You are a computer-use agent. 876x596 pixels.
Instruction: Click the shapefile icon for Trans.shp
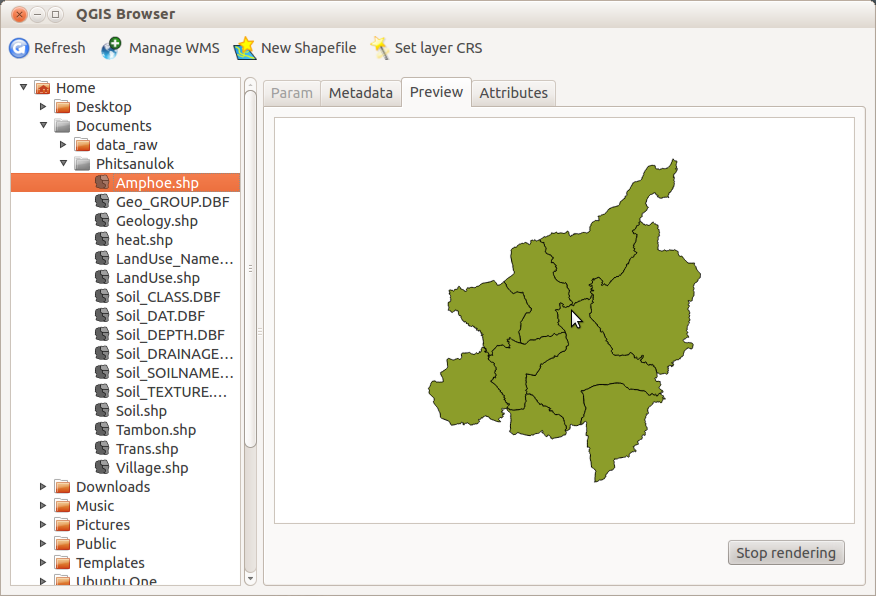tap(101, 448)
